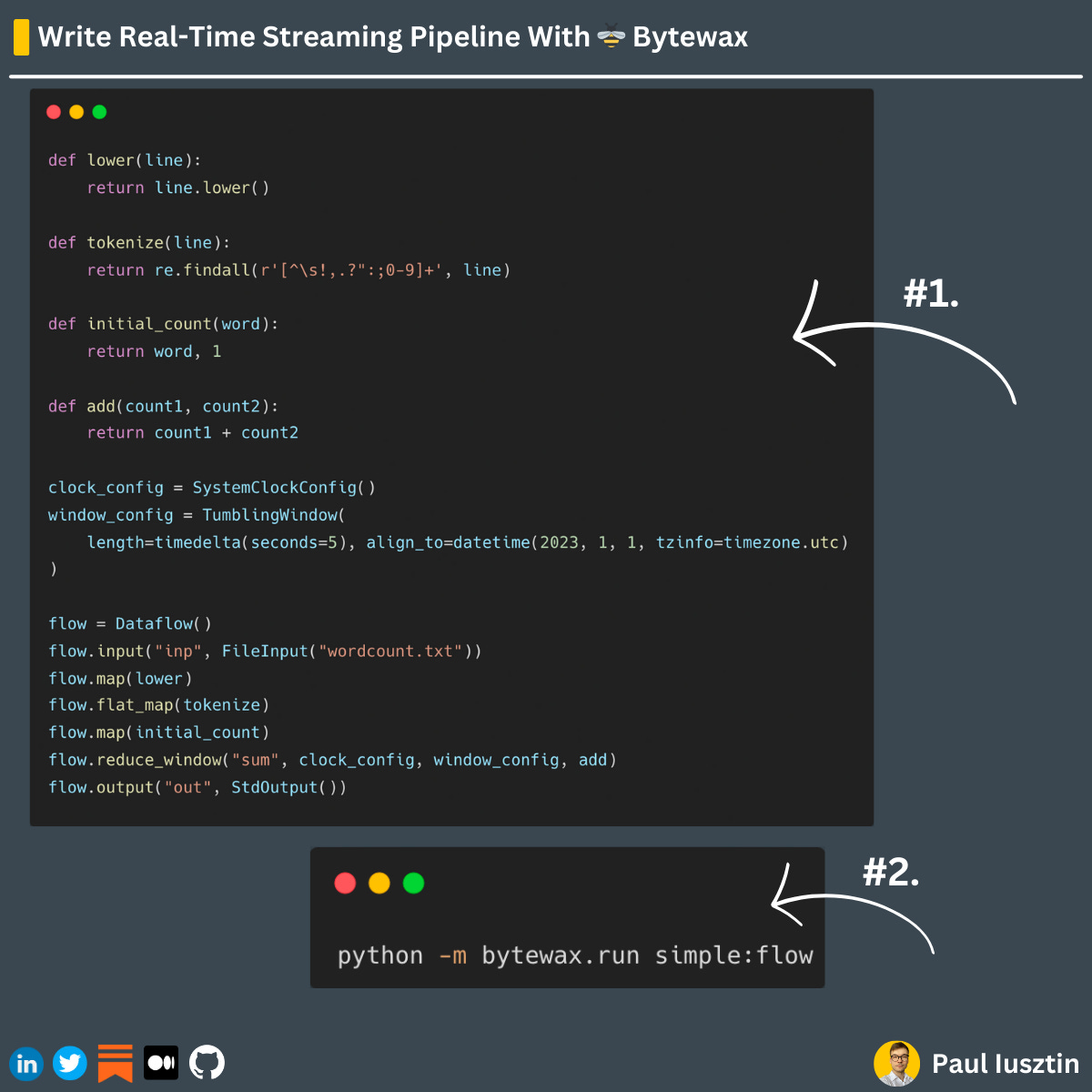Click 'def initial_count(word):' line
Viewport: 1092px width, 1092px height.
[x=164, y=324]
